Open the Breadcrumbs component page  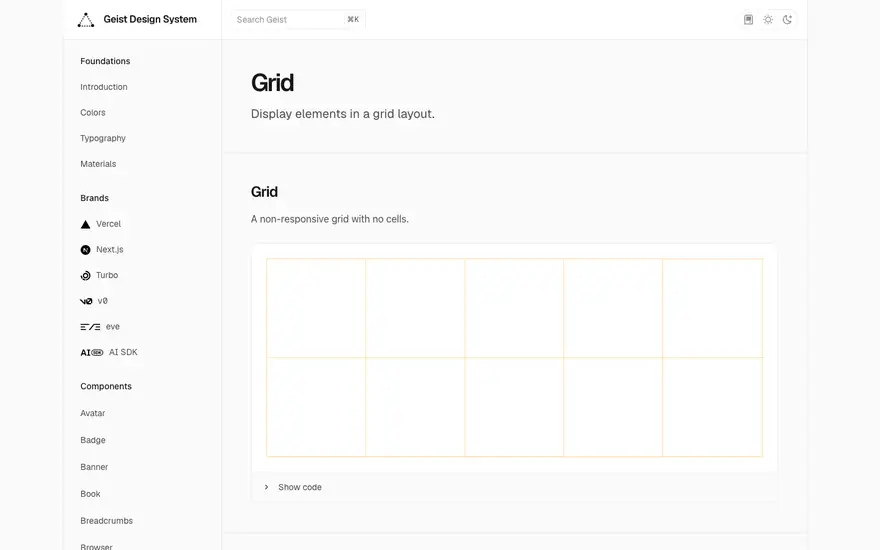tap(107, 521)
